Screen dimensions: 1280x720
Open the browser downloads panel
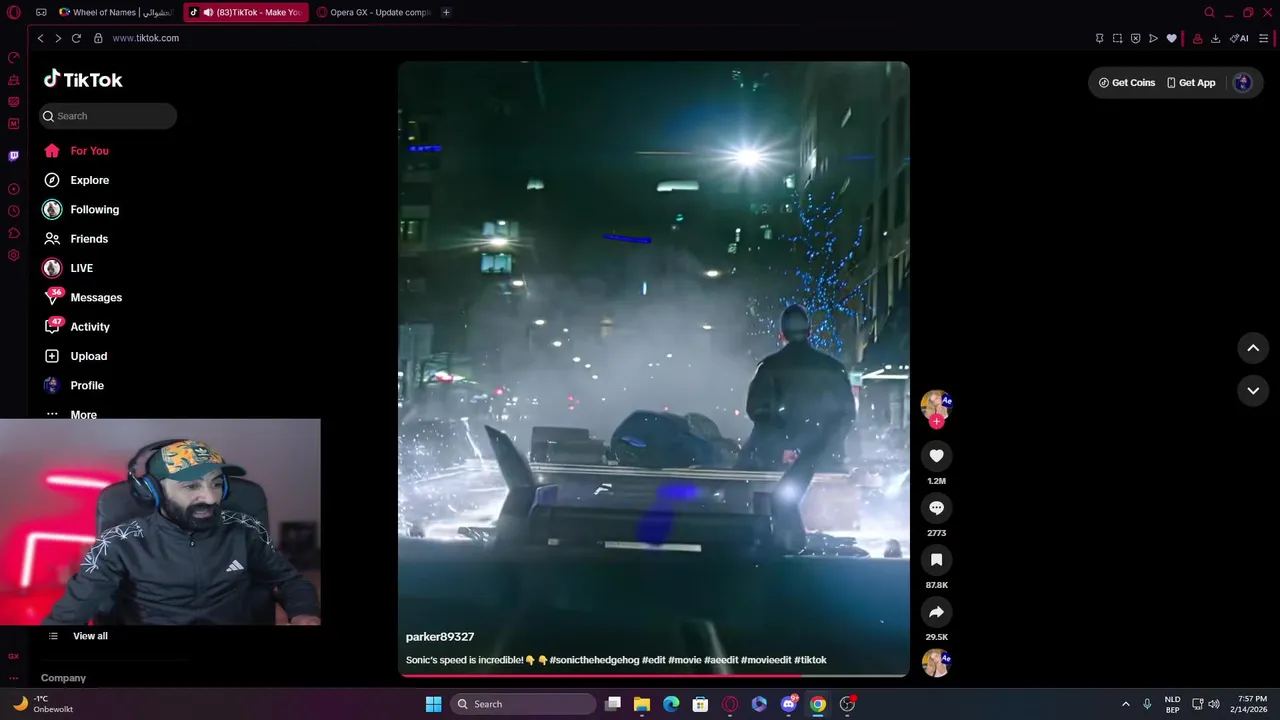pos(1215,38)
